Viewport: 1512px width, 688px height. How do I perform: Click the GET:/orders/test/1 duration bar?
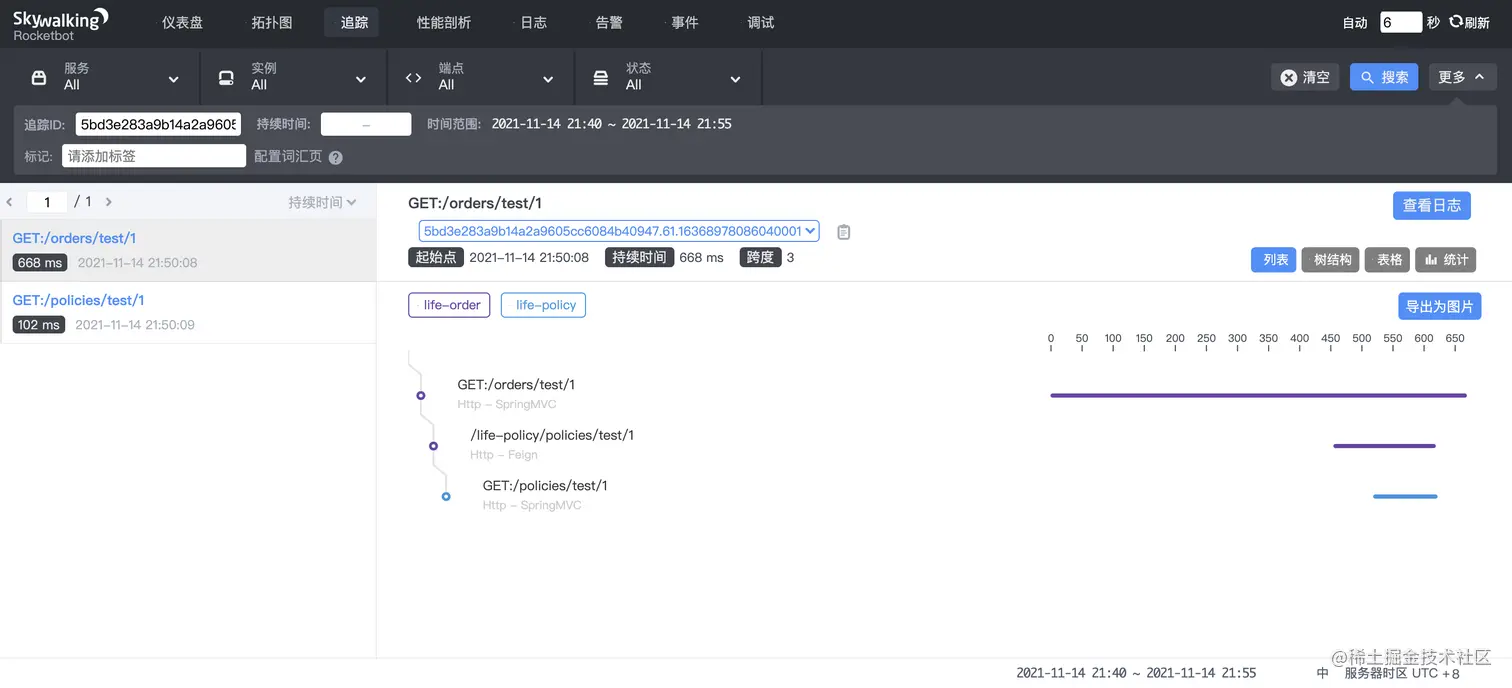(x=1258, y=396)
